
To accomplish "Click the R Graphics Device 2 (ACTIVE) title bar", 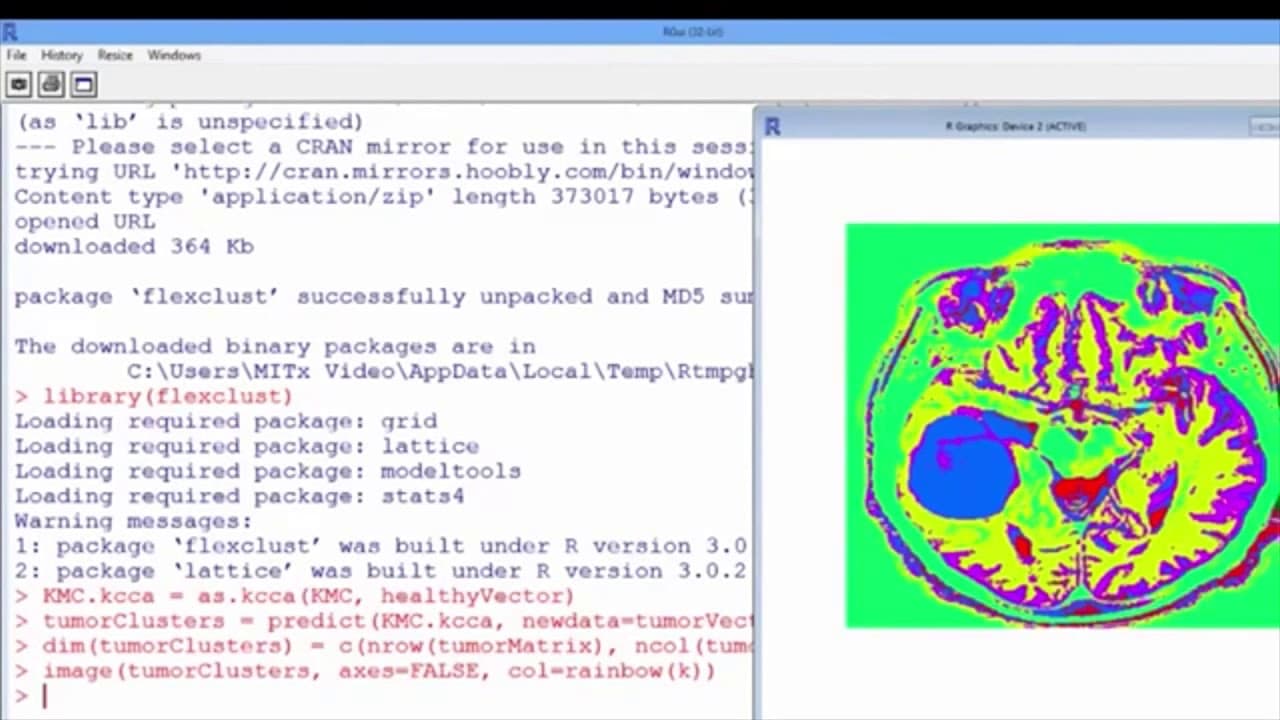I will 1015,126.
